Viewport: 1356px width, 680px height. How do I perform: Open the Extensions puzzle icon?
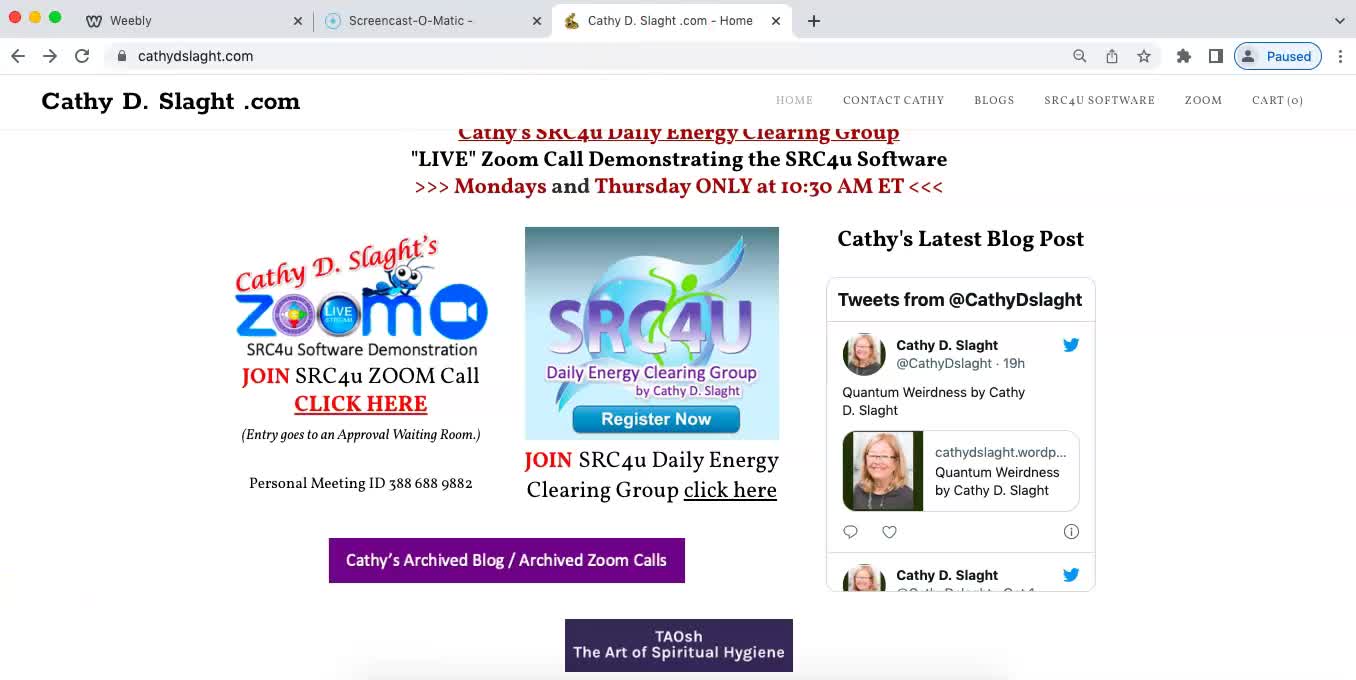click(x=1184, y=56)
